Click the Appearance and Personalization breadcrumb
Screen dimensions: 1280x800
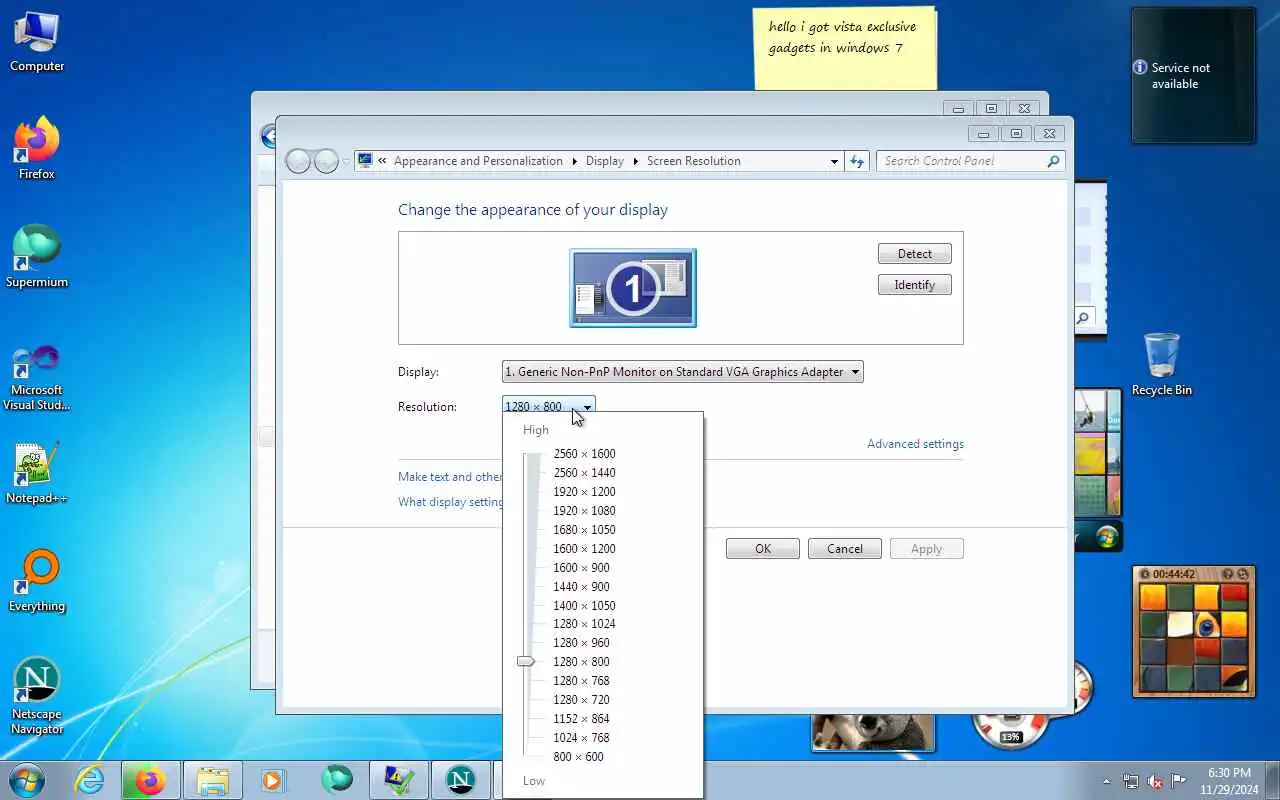pyautogui.click(x=478, y=161)
